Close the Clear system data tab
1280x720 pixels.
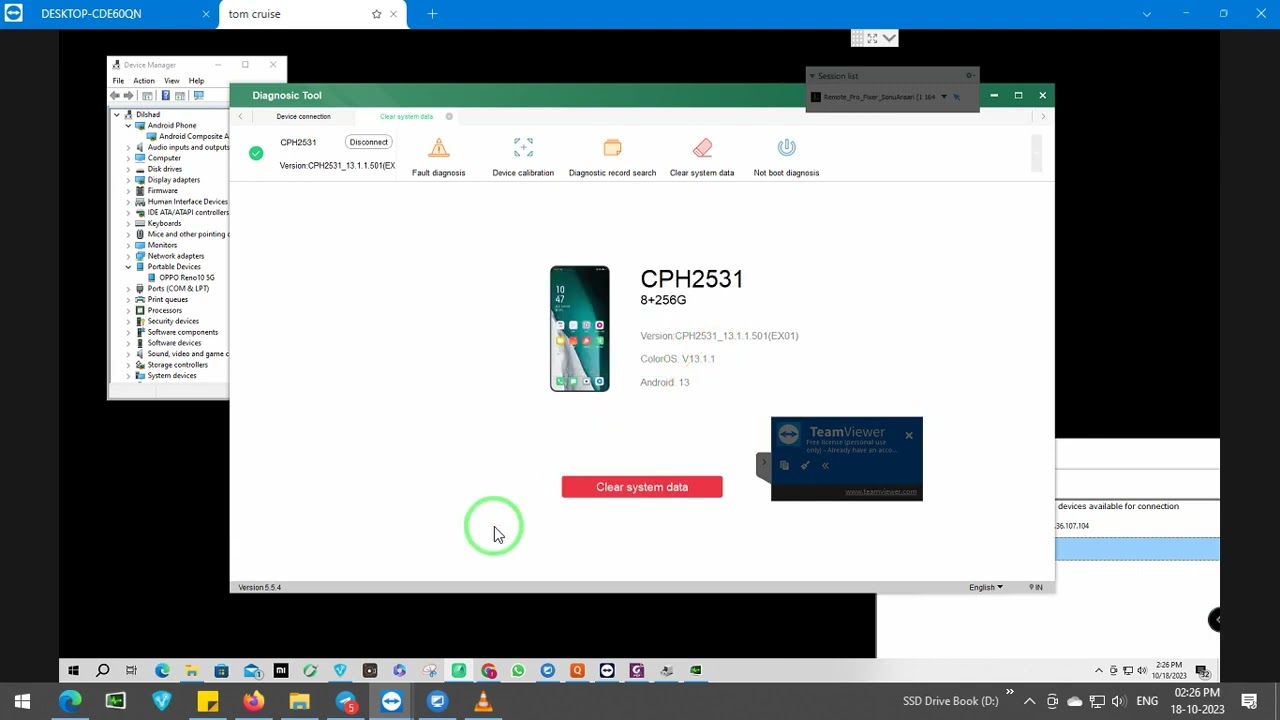[x=449, y=116]
